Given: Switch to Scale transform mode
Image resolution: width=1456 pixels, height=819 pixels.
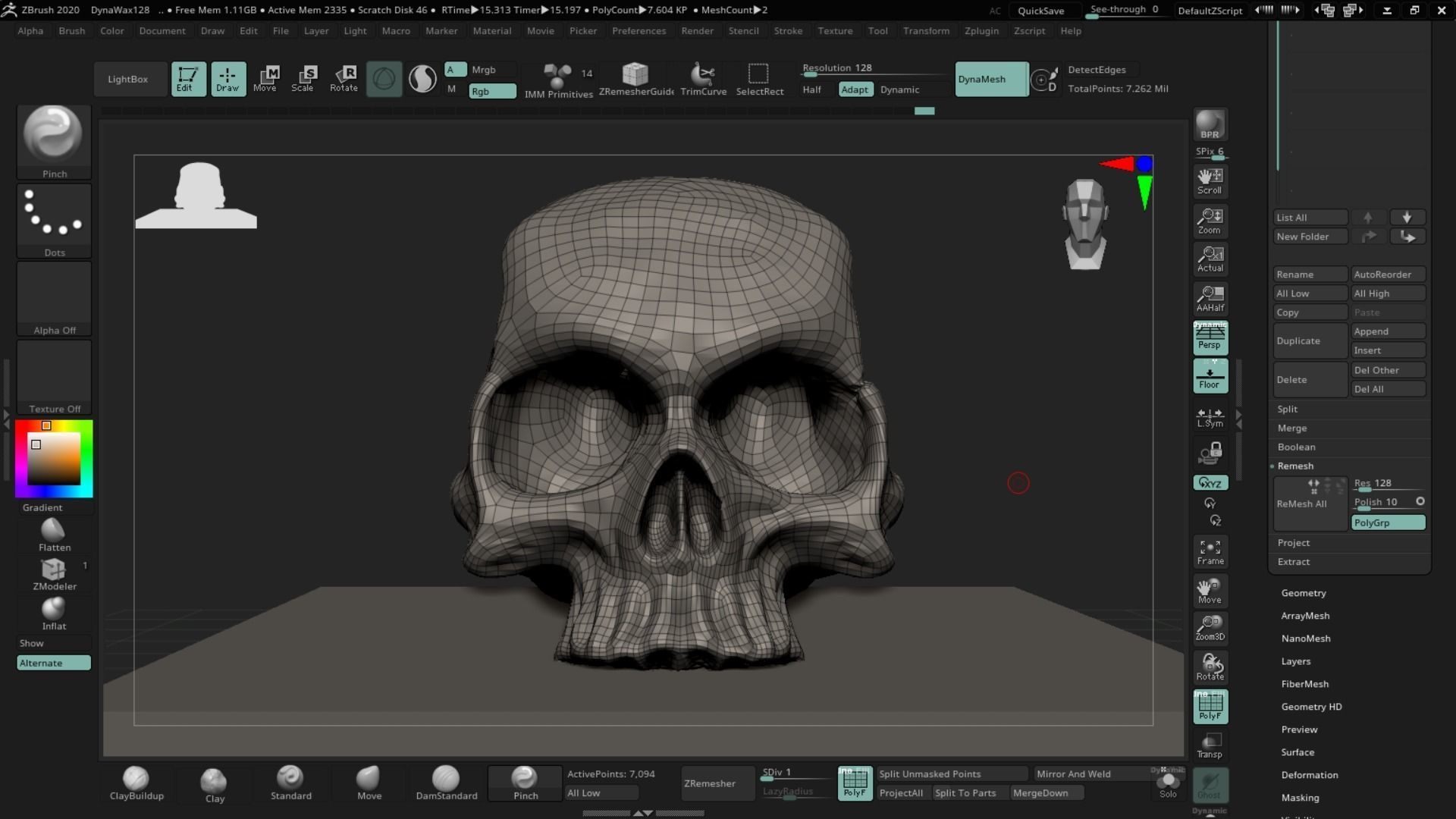Looking at the screenshot, I should tap(303, 79).
